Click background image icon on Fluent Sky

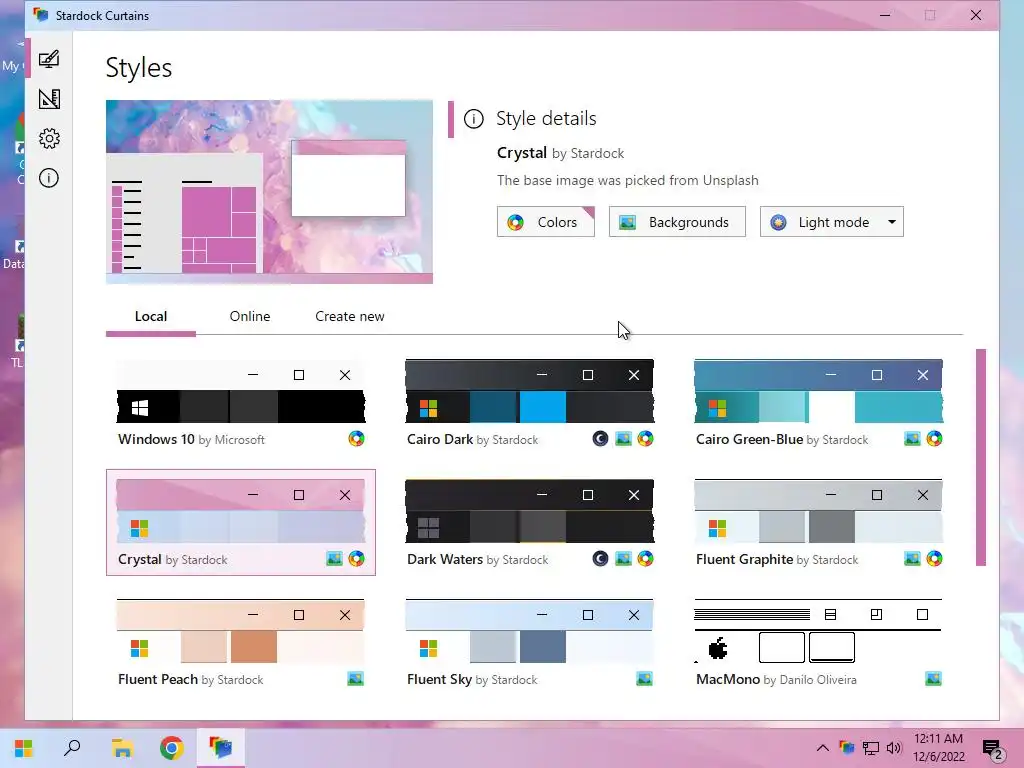(644, 679)
